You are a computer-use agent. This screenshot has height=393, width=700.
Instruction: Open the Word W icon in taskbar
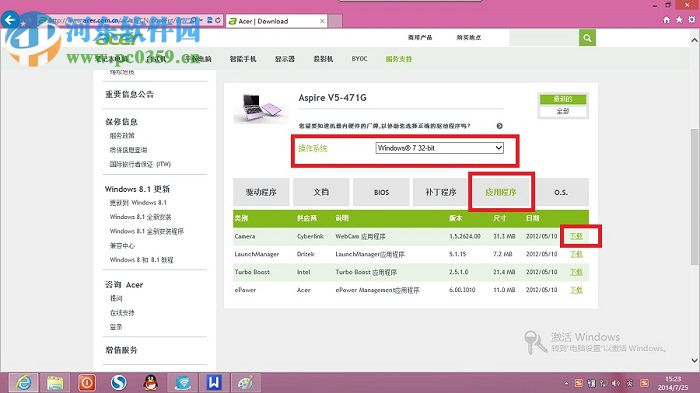tap(214, 383)
